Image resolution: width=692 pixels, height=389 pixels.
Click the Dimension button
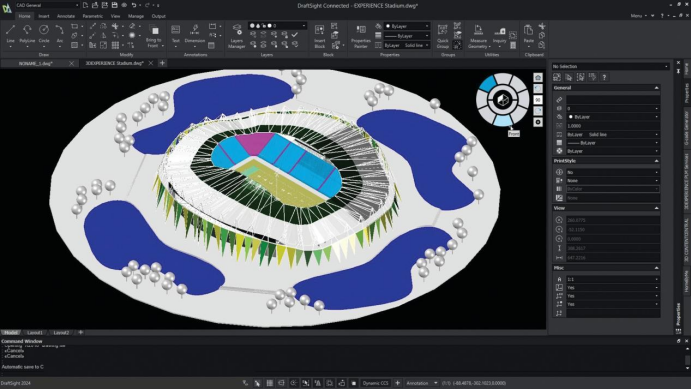coord(195,35)
